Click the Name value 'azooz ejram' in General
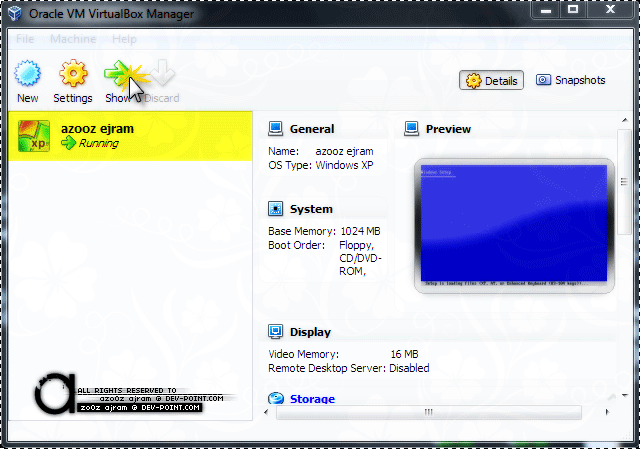Image resolution: width=640 pixels, height=449 pixels. point(344,151)
